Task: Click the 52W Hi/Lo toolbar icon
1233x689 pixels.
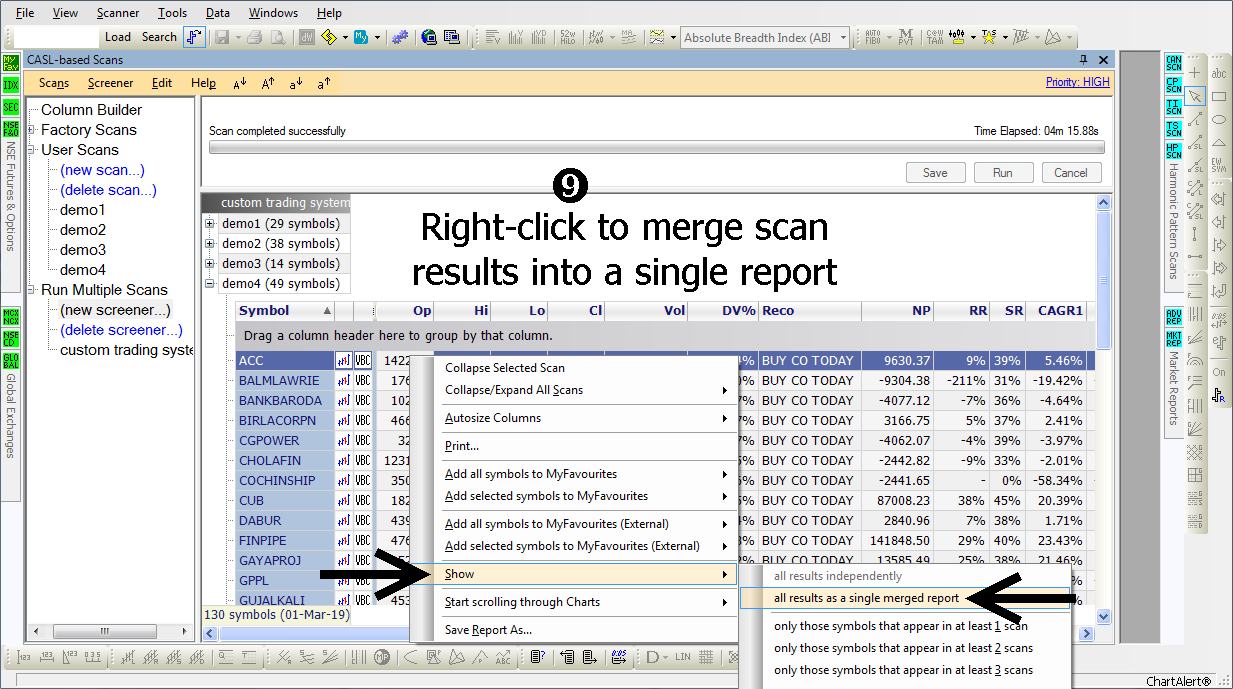Action: (567, 37)
